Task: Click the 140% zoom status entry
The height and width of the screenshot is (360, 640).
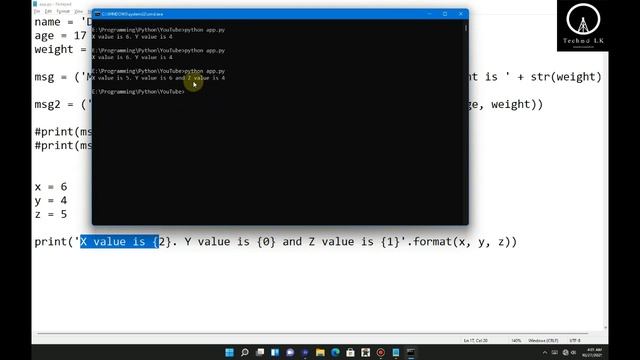Action: click(516, 340)
